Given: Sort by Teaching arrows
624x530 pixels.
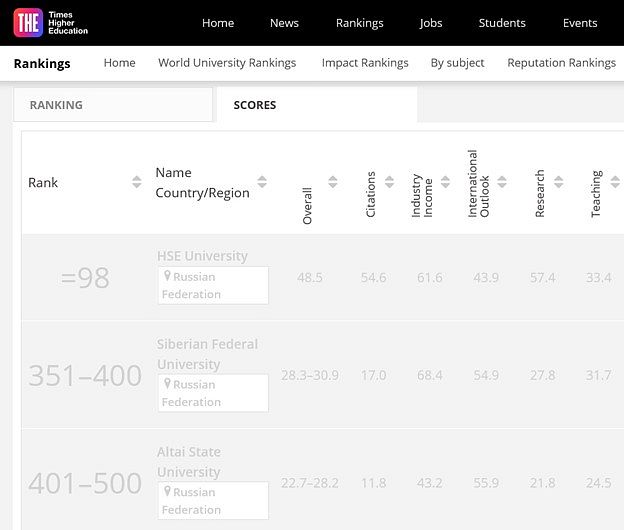Looking at the screenshot, I should 615,182.
